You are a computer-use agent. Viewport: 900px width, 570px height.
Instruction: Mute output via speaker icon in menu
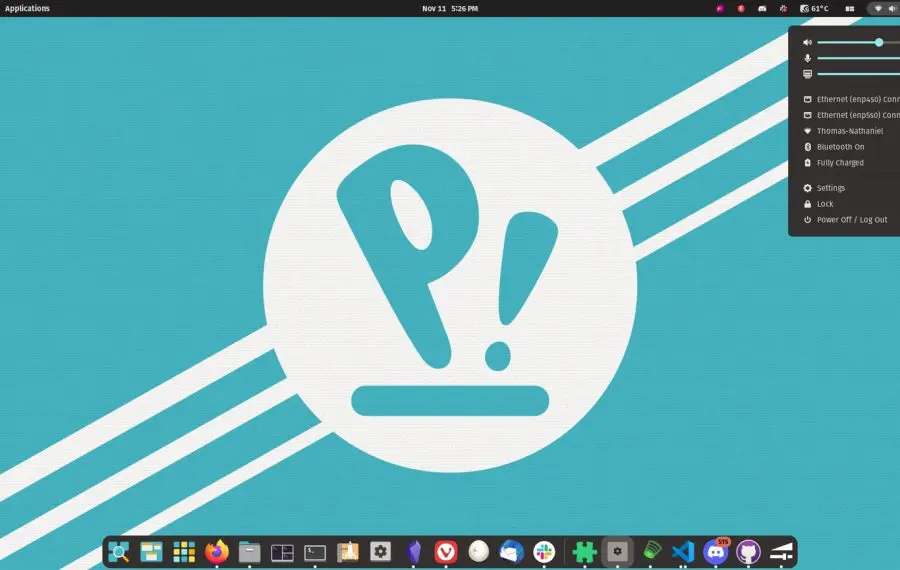coord(808,42)
